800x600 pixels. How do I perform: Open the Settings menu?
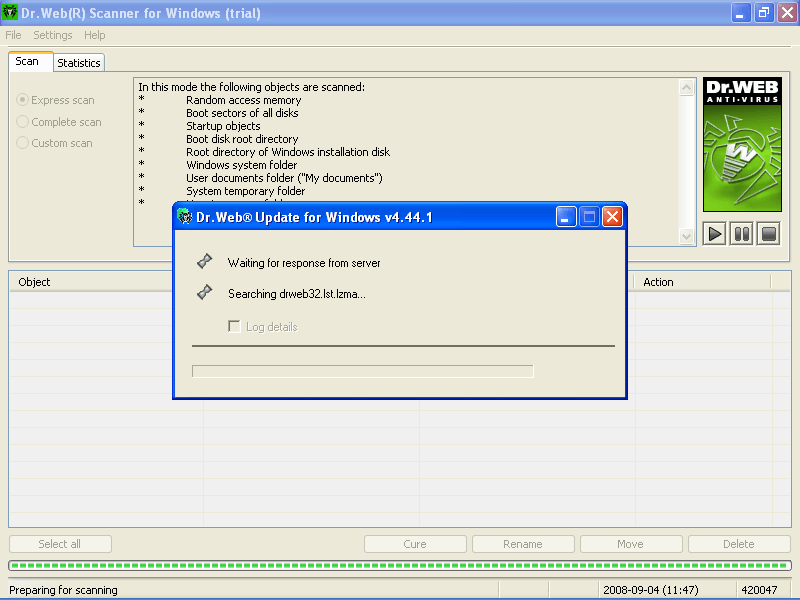click(52, 35)
